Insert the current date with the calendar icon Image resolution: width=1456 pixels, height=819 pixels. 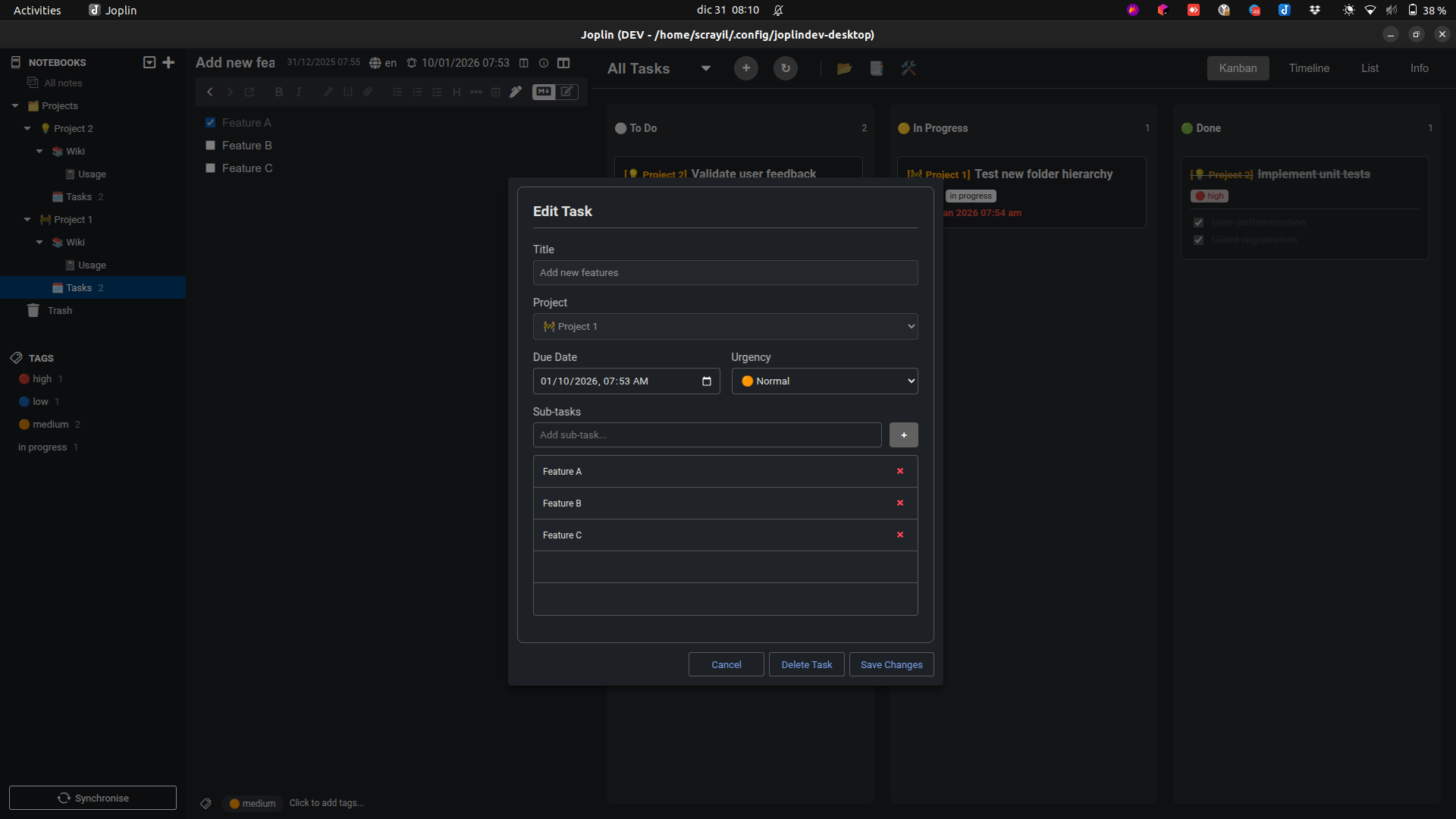point(496,92)
